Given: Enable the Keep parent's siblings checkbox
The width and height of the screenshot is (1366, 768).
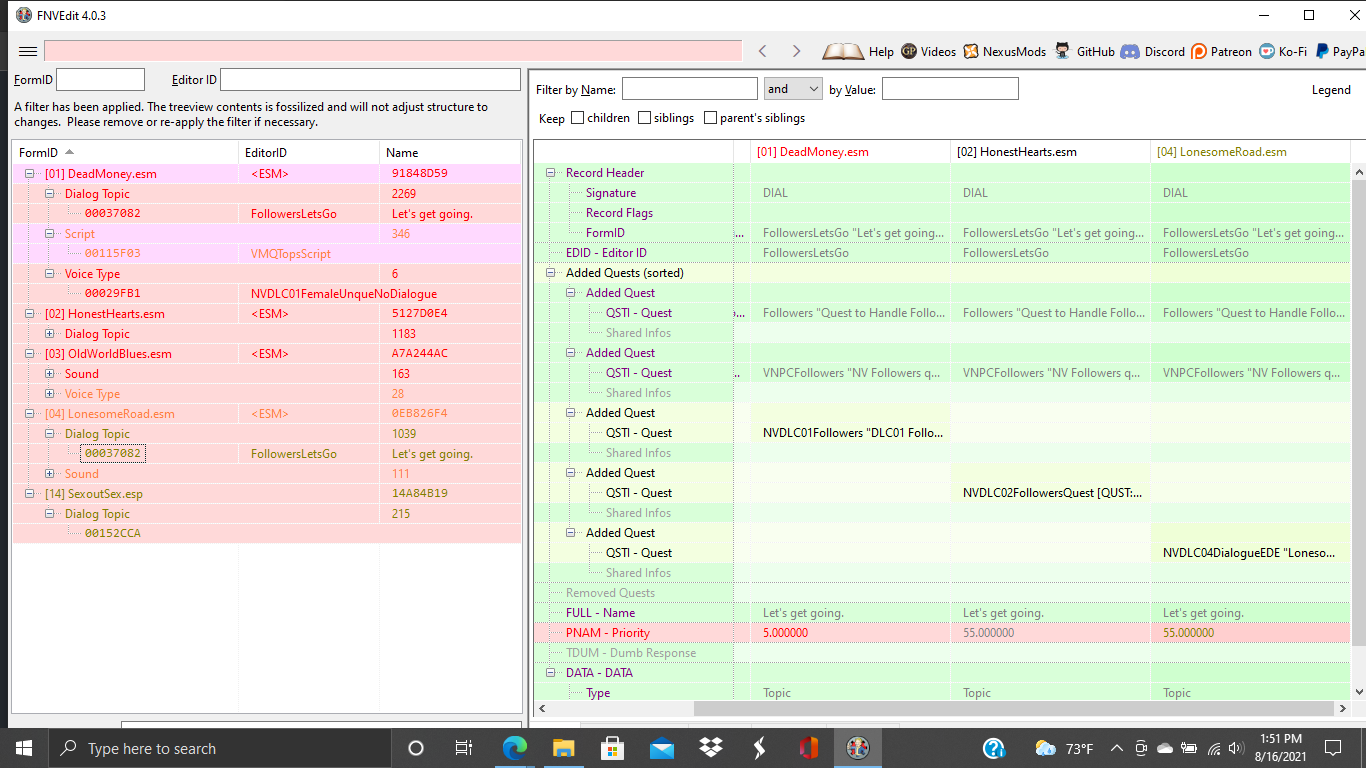Looking at the screenshot, I should [710, 118].
